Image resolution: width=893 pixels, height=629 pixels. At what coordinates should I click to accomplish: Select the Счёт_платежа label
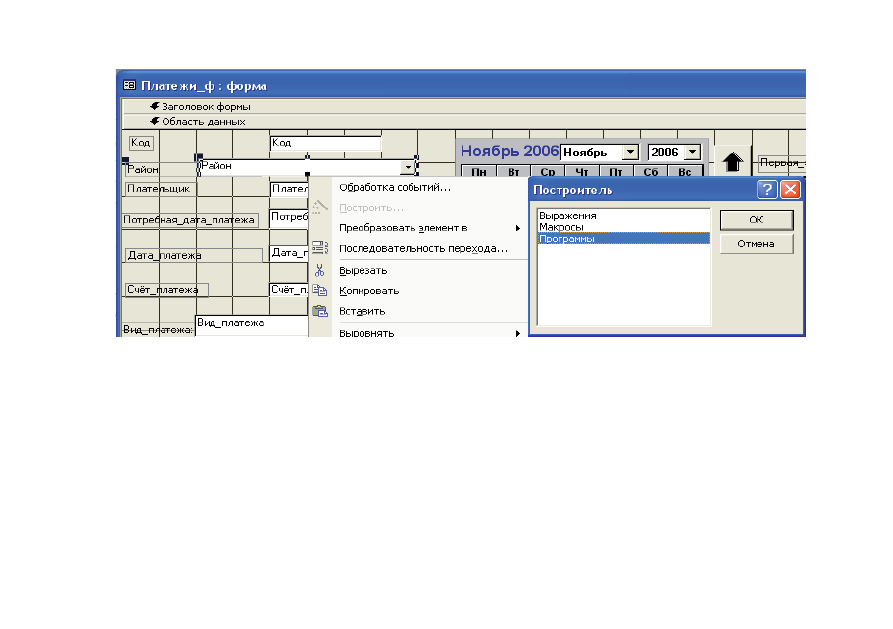coord(166,289)
